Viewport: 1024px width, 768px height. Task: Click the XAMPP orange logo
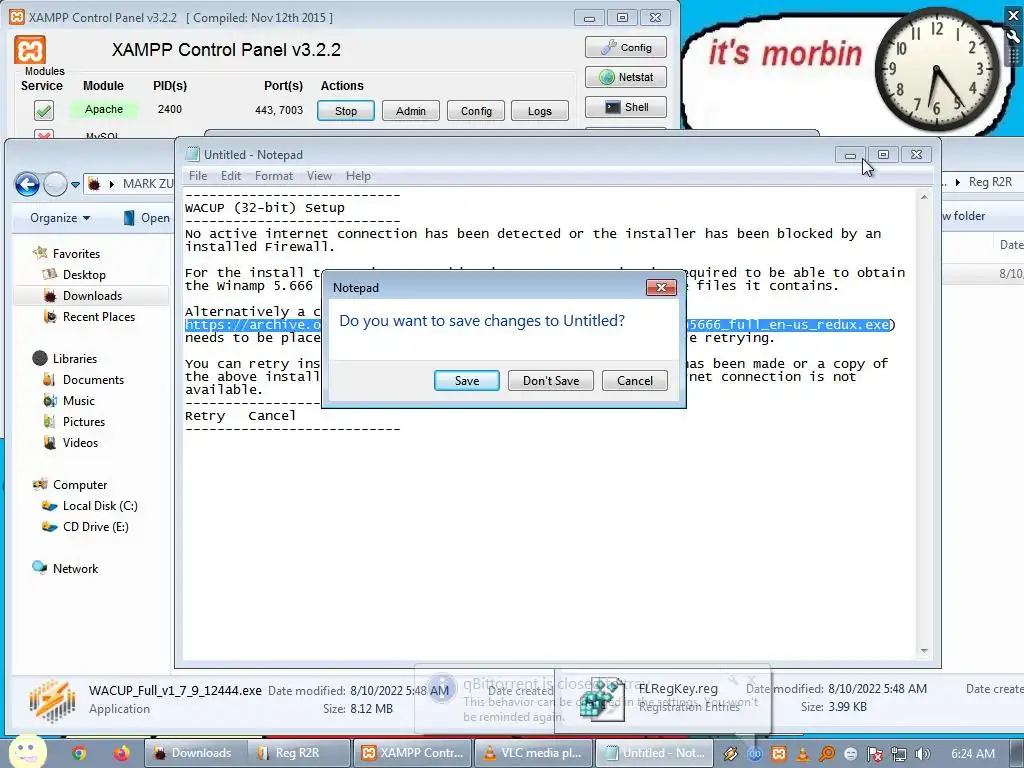[30, 50]
